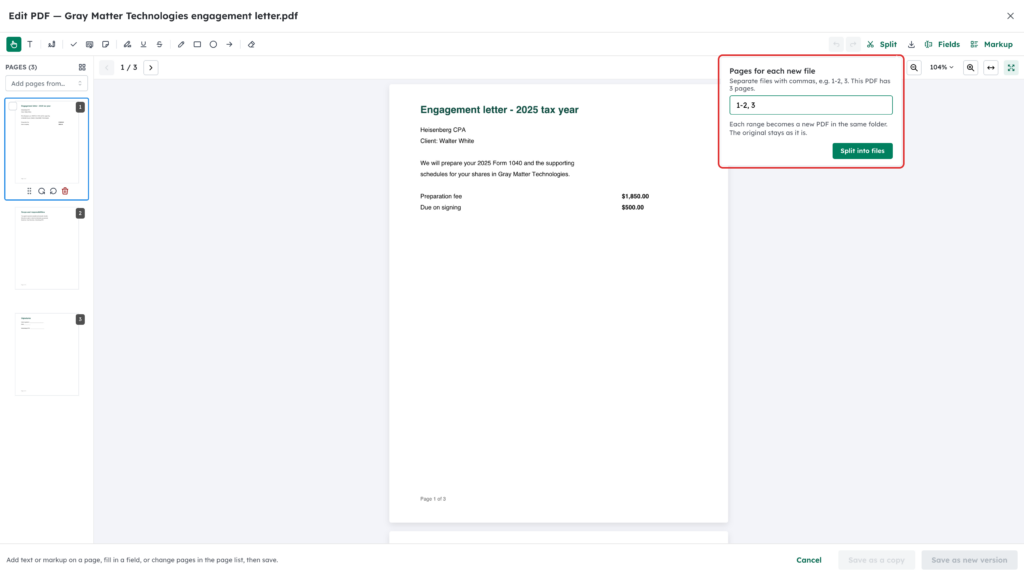The image size is (1024, 576).
Task: Click the Heisenberg CPA text
Action: coord(443,130)
